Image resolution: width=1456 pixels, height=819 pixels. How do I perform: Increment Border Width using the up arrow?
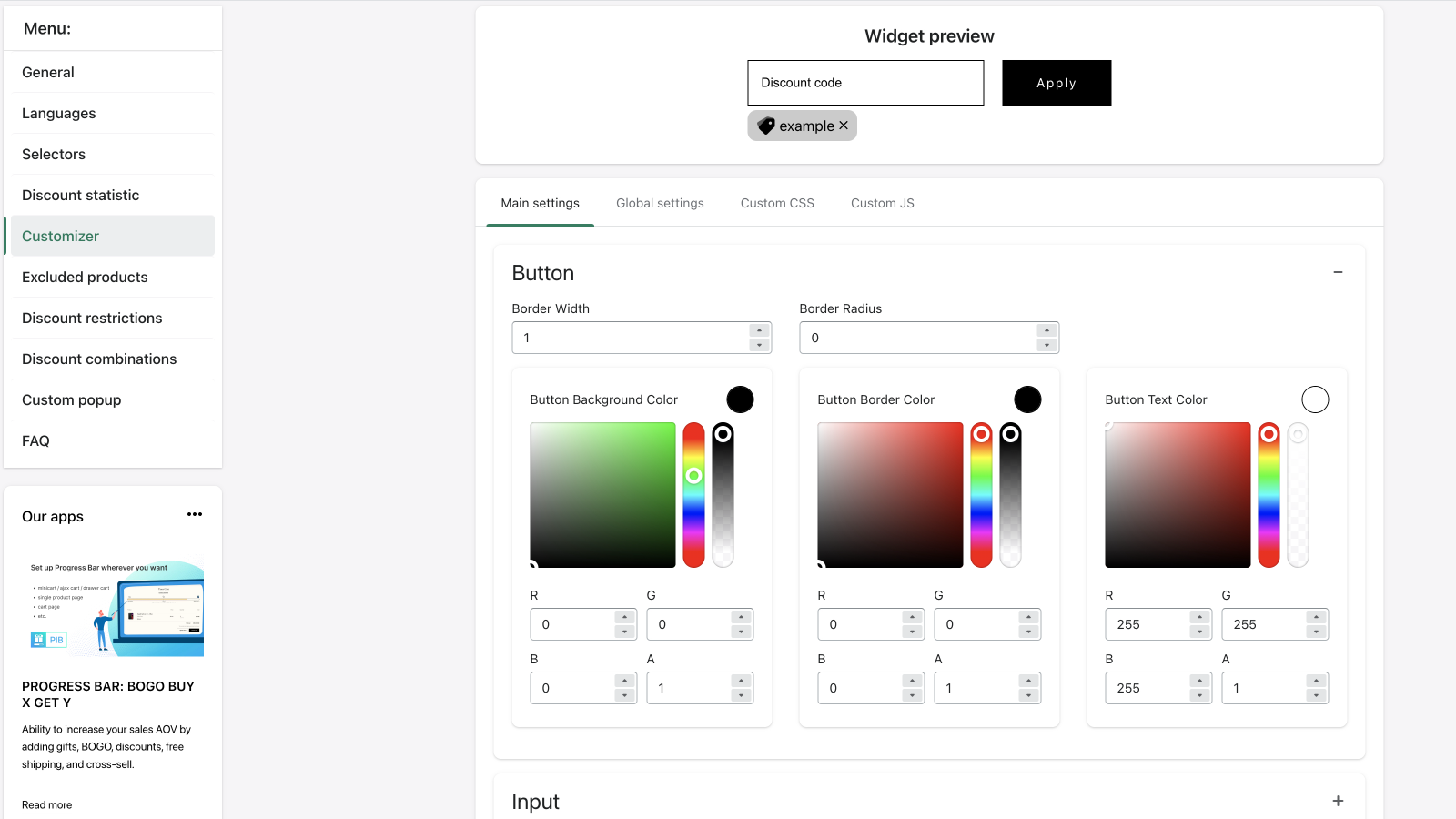click(x=760, y=331)
